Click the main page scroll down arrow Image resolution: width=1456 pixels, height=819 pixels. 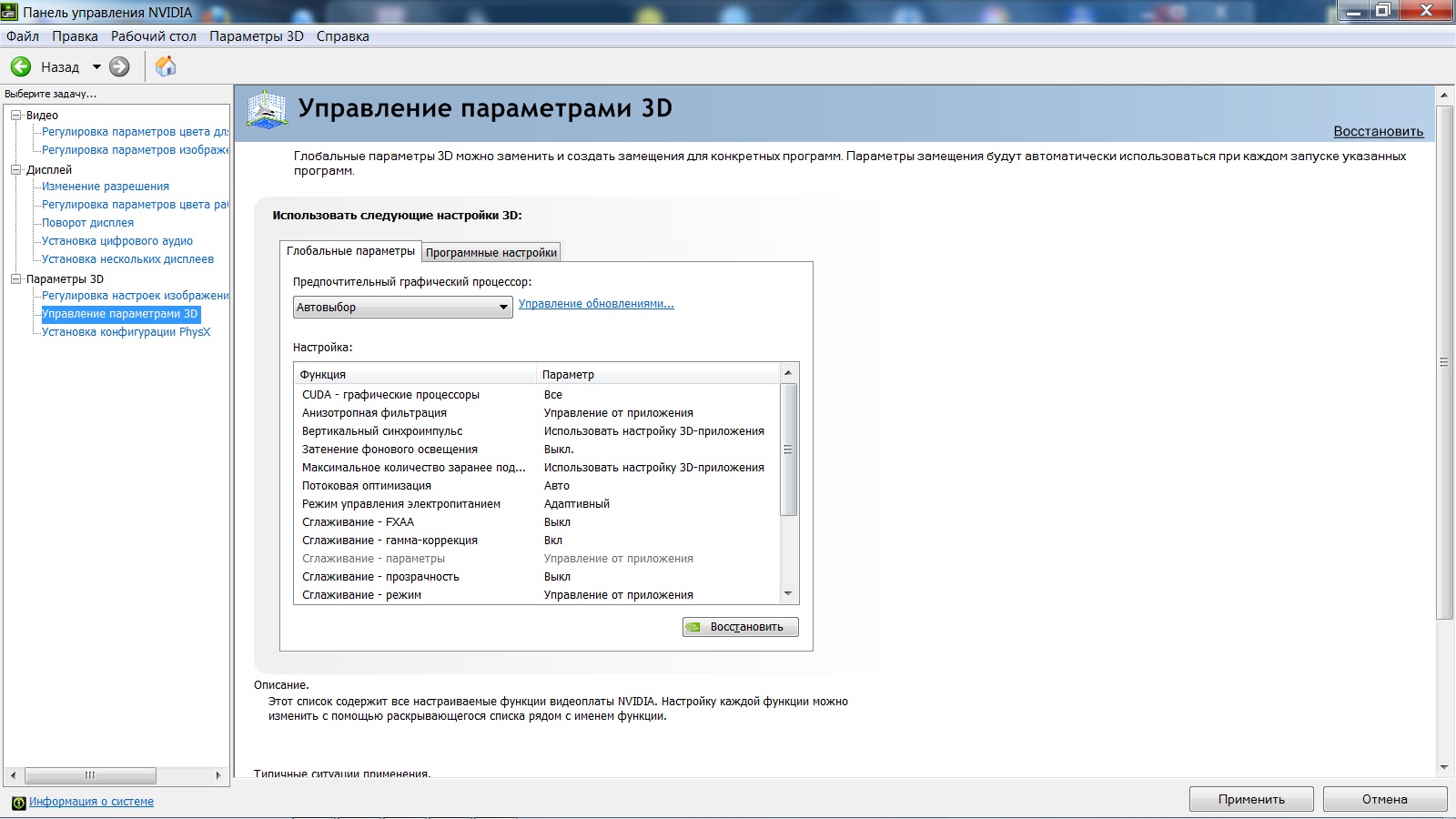(x=1443, y=767)
